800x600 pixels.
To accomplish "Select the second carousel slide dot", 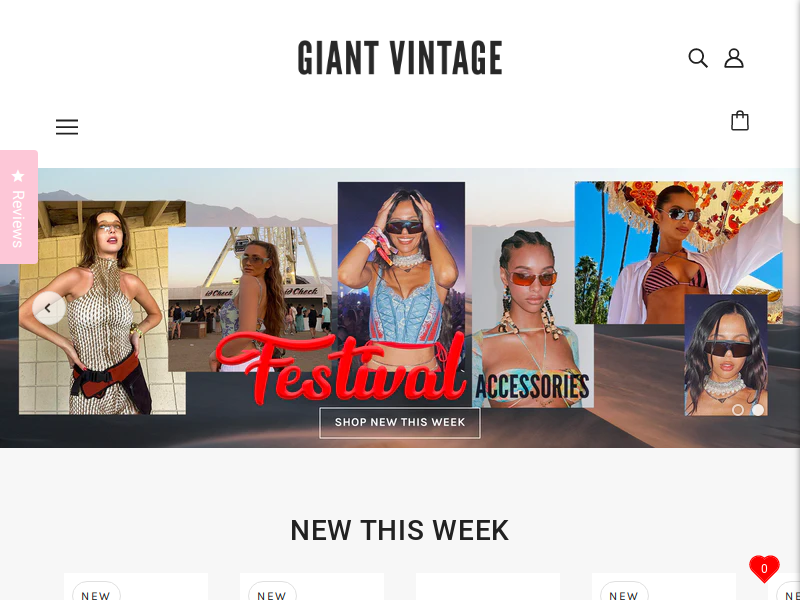I will (x=758, y=410).
